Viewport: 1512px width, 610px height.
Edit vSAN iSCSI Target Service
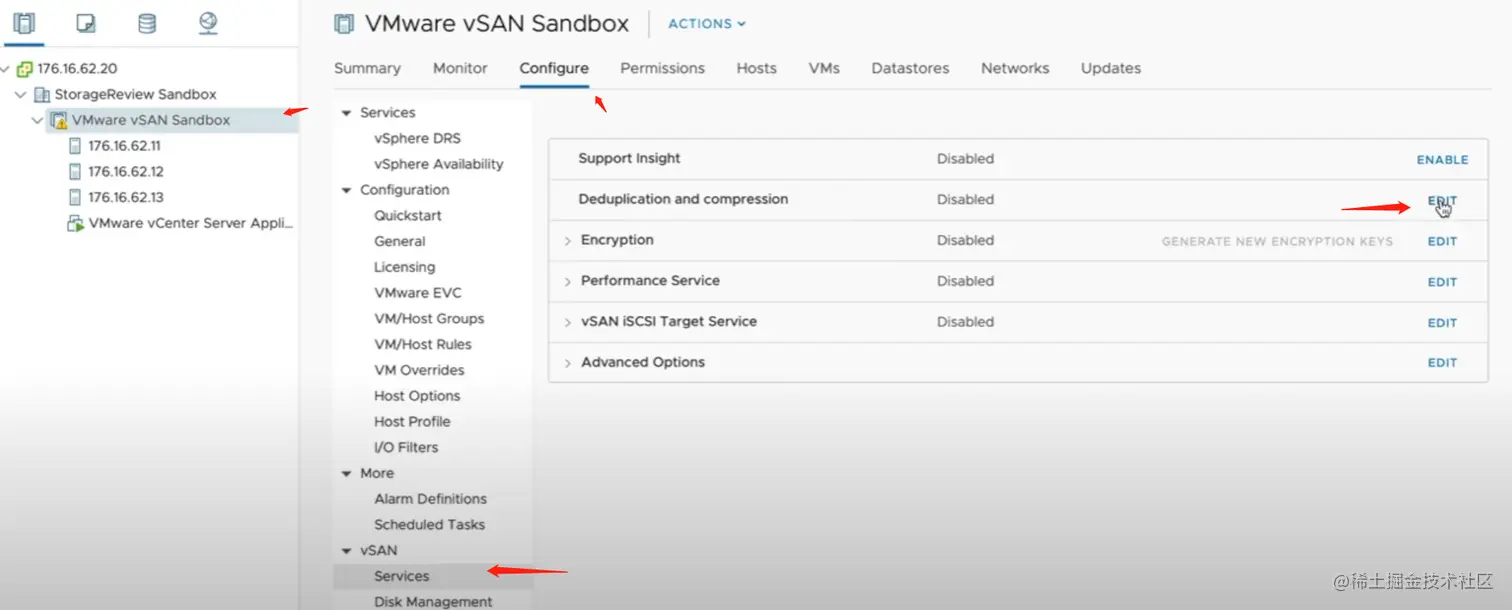tap(1442, 323)
